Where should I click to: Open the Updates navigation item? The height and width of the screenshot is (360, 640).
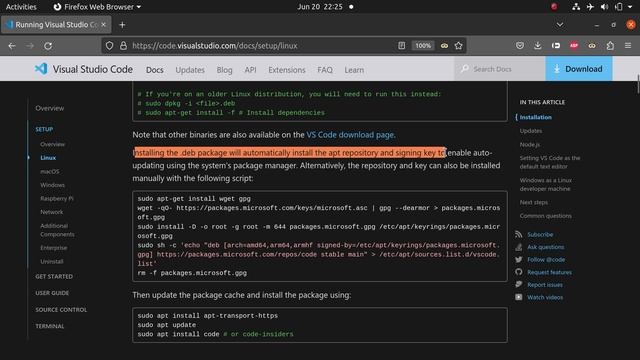(190, 70)
